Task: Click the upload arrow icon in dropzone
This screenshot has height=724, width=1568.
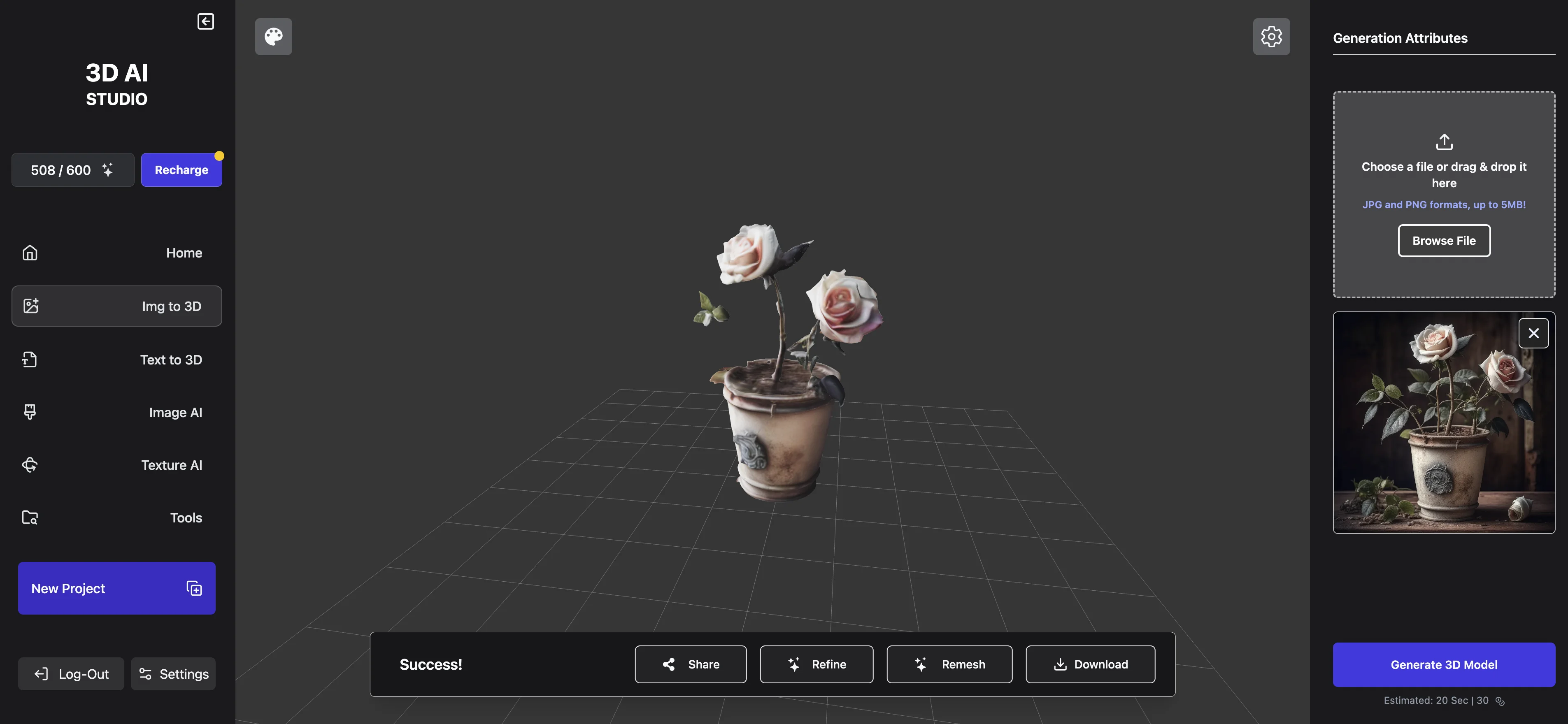Action: (1444, 142)
